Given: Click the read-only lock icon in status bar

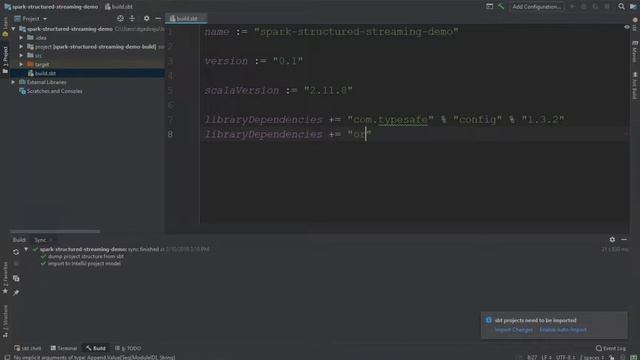Looking at the screenshot, I should pos(612,357).
